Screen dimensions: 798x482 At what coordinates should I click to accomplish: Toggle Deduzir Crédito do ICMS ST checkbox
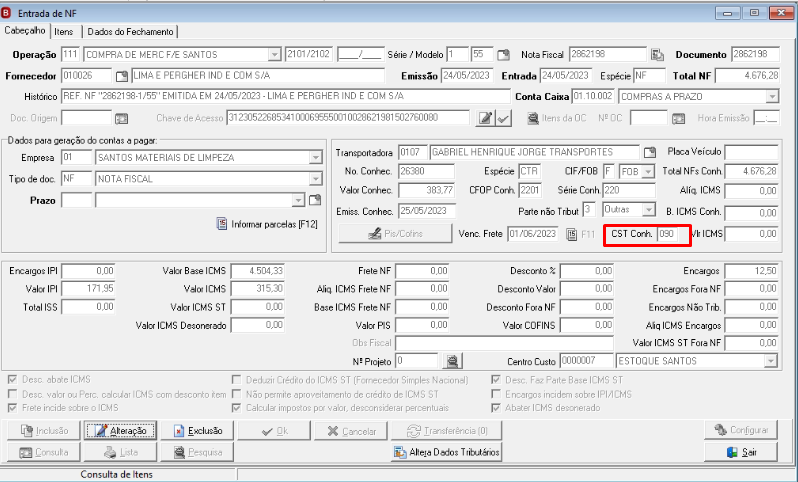point(236,380)
